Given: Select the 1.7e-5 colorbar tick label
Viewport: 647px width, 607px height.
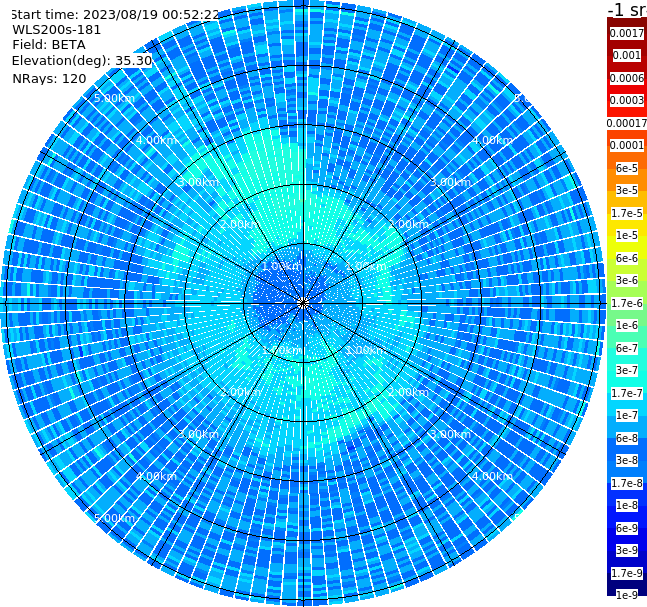Looking at the screenshot, I should (627, 213).
